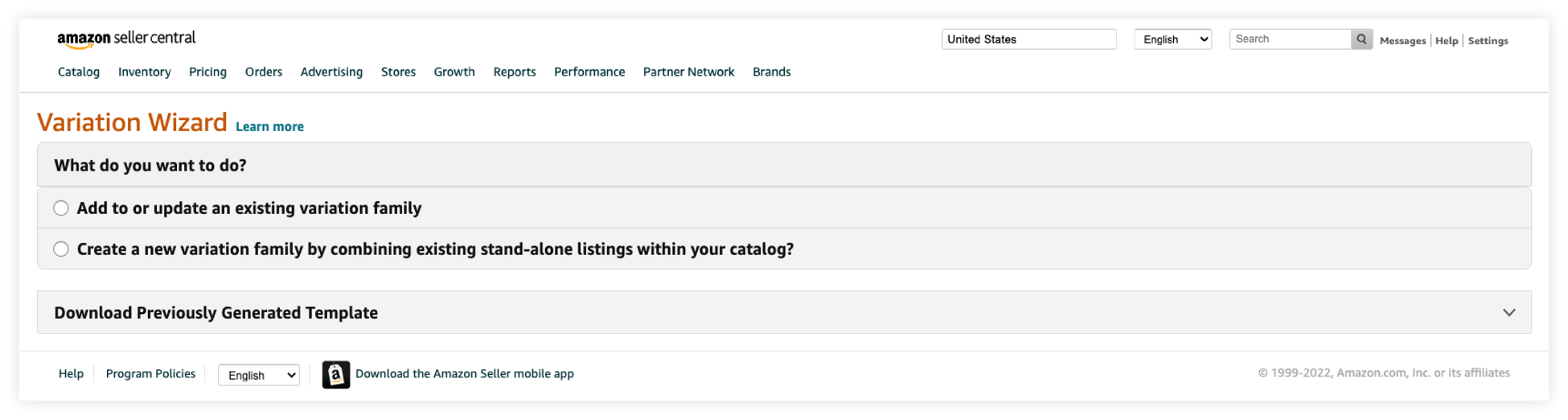Open Messages in the header
This screenshot has height=420, width=1568.
coord(1402,41)
